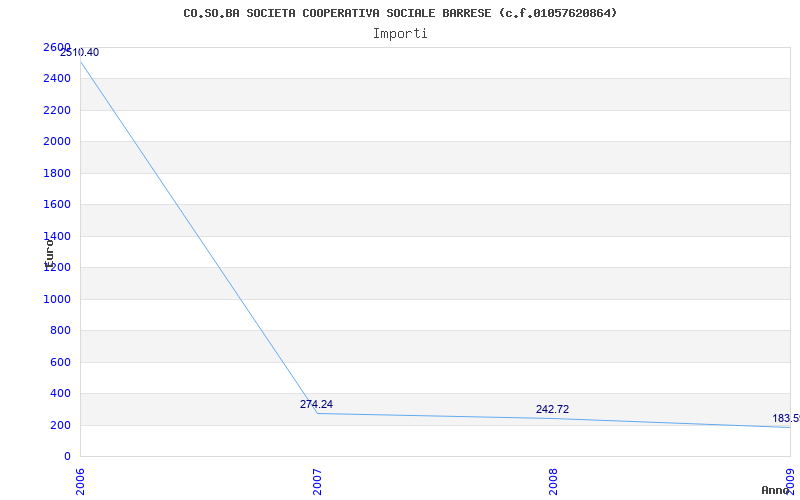
Task: Click the 1800 y-axis value
Action: 57,173
